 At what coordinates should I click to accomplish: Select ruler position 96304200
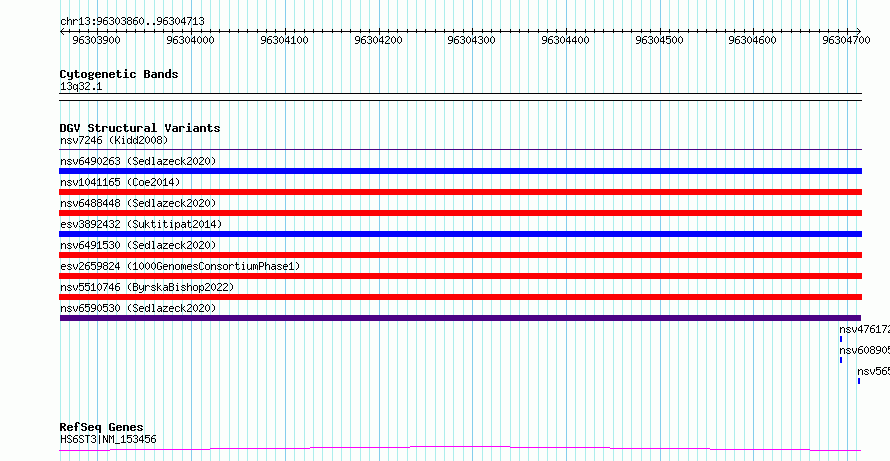click(x=378, y=40)
